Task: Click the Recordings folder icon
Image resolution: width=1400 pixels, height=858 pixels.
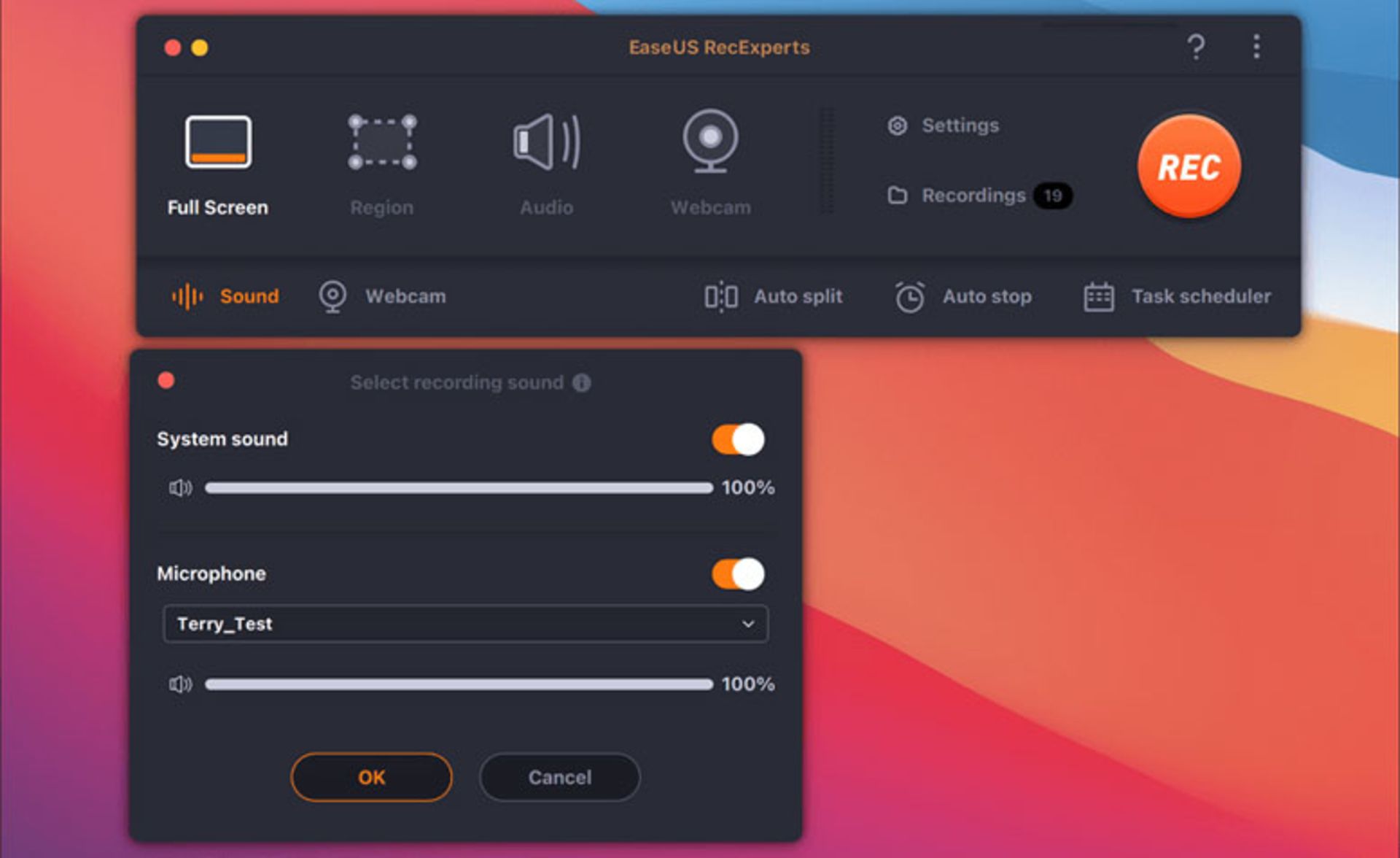Action: tap(897, 196)
